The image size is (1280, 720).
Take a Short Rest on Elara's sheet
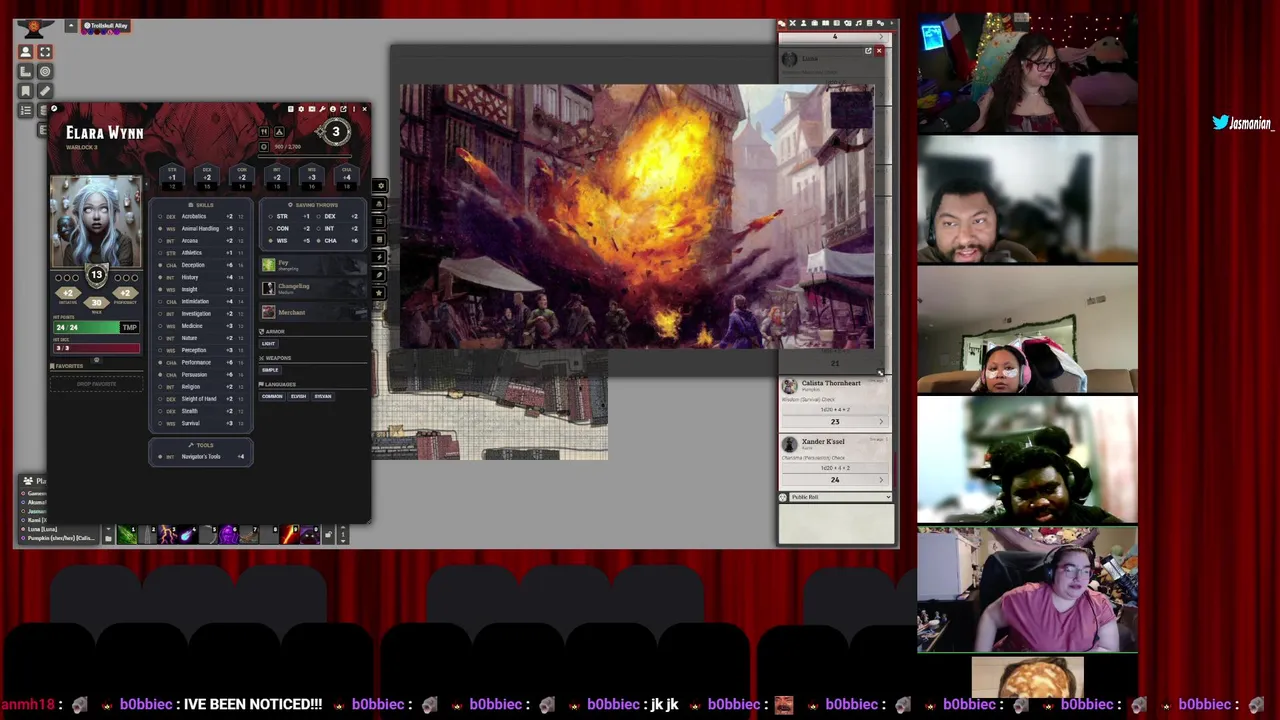[264, 132]
